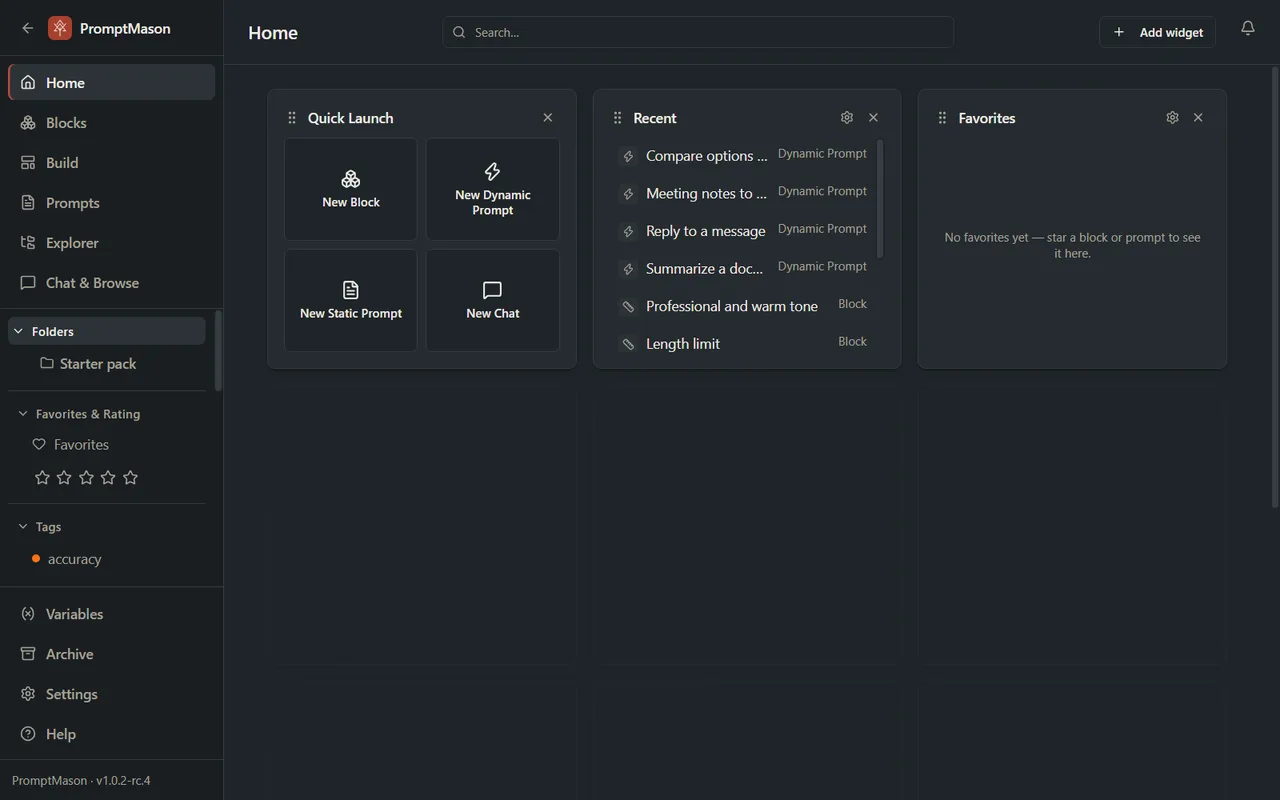The image size is (1280, 800).
Task: Click the Recent widget scrollbar
Action: pyautogui.click(x=880, y=198)
